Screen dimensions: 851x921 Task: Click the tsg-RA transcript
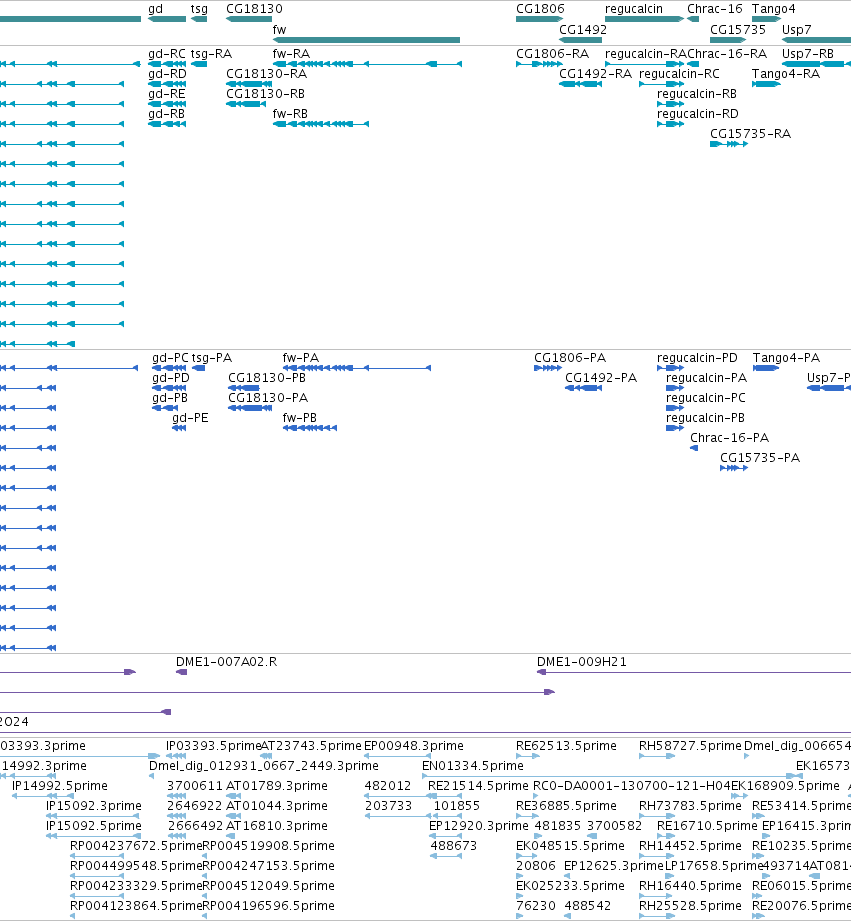coord(199,64)
